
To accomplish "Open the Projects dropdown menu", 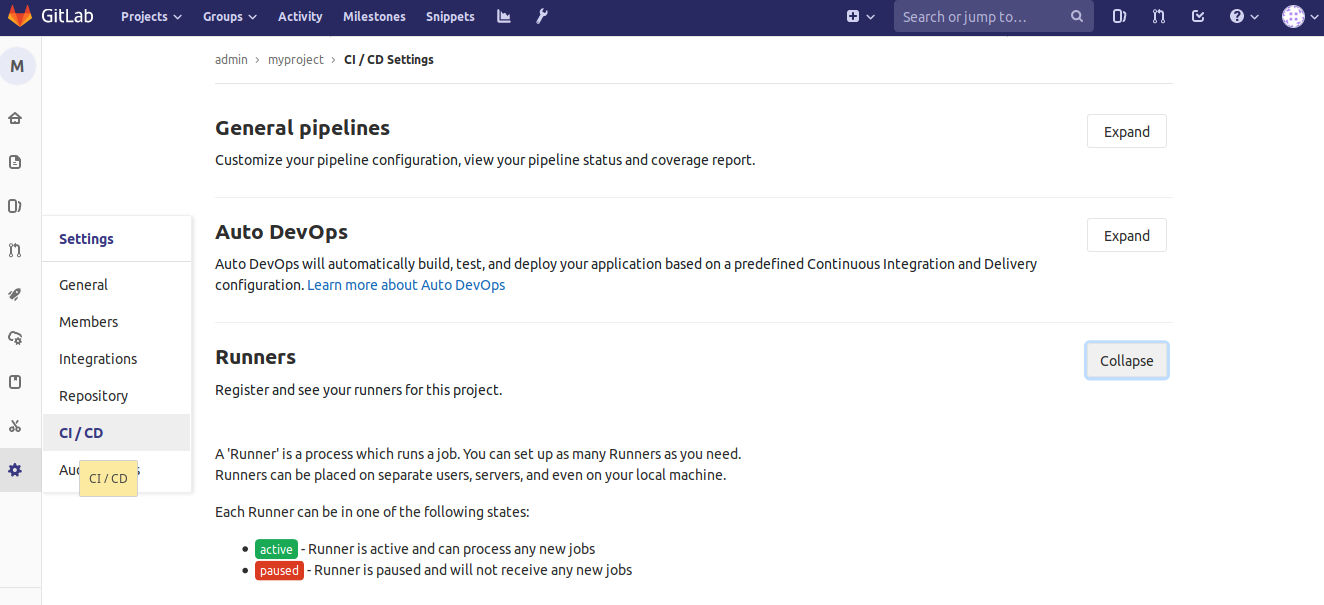I will point(151,16).
